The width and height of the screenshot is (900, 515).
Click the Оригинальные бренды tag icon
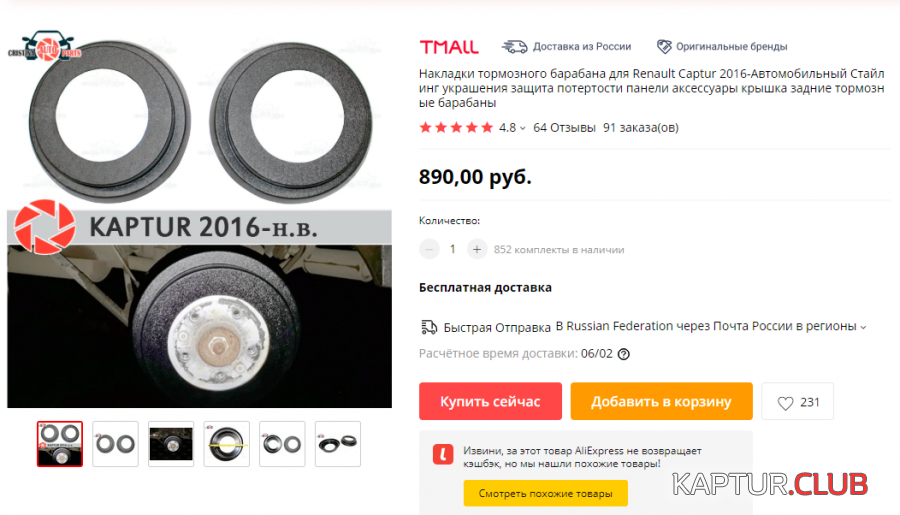(x=664, y=47)
